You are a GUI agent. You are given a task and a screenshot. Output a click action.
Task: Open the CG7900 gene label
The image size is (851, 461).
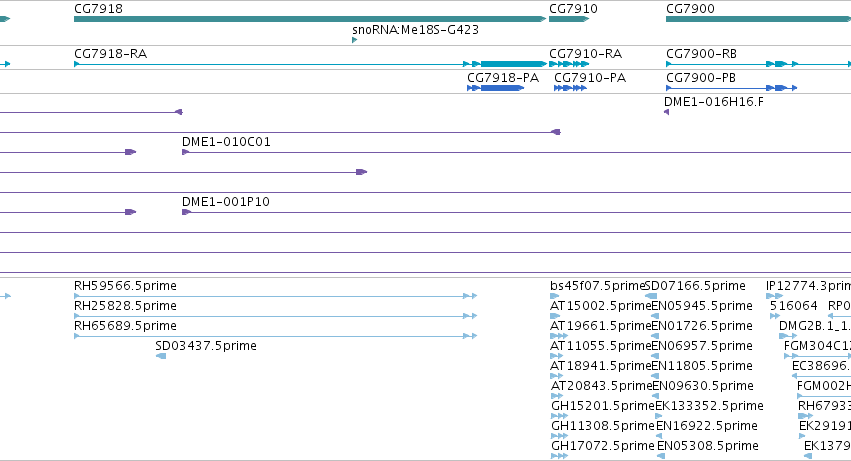pyautogui.click(x=690, y=9)
